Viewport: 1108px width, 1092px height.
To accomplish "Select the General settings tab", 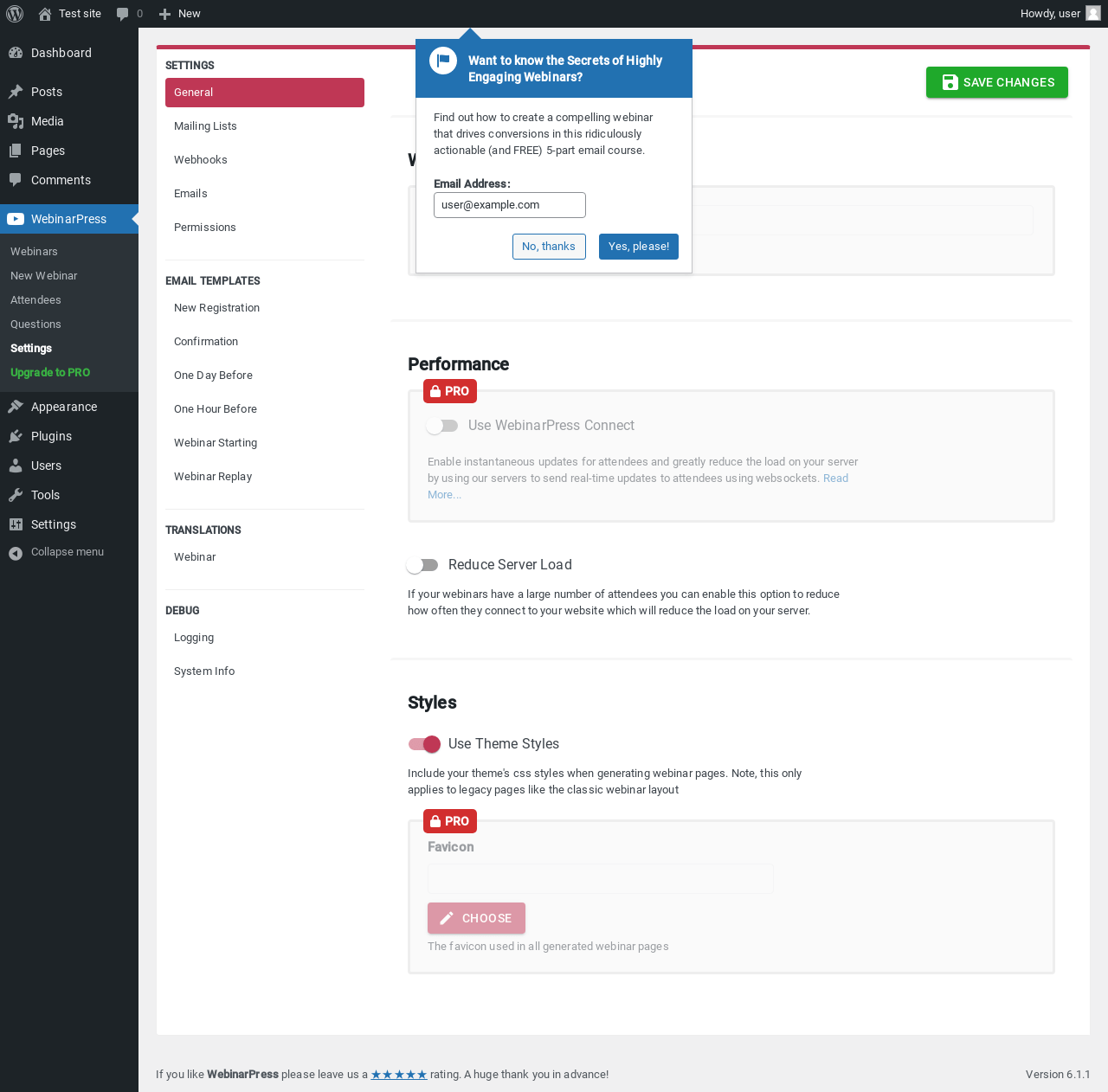I will [x=265, y=93].
